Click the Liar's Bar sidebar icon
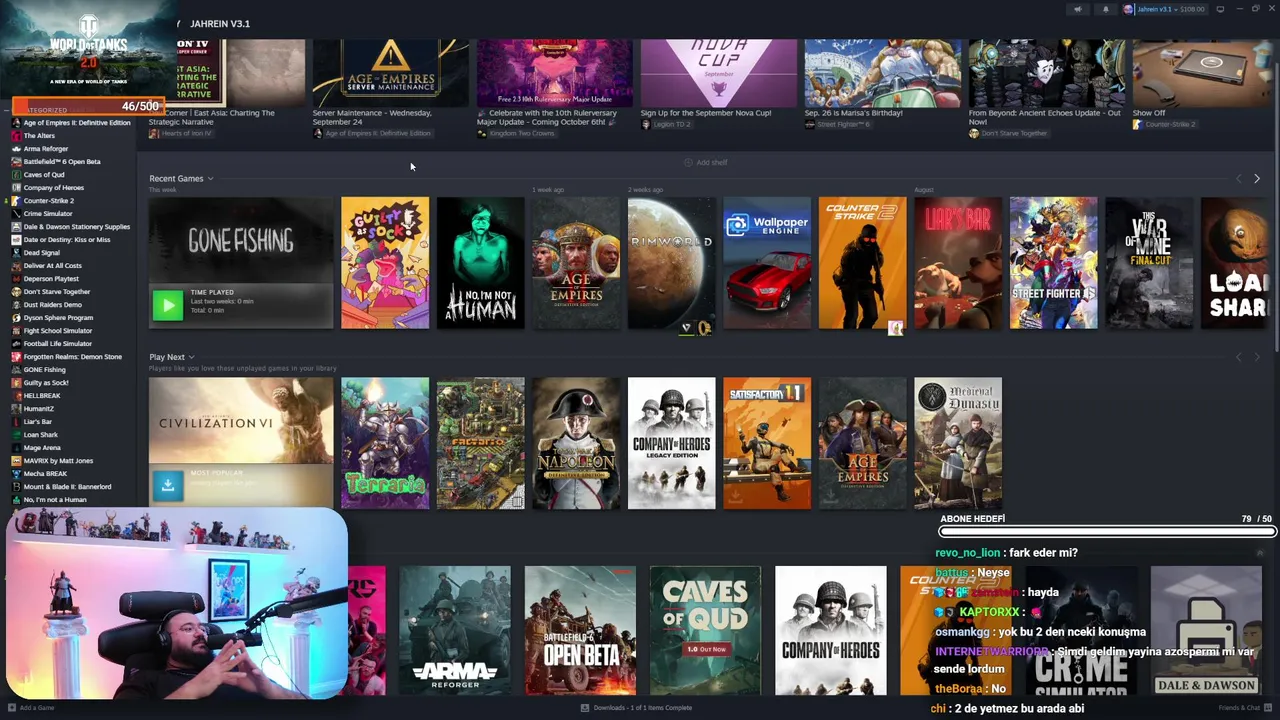 (x=16, y=422)
